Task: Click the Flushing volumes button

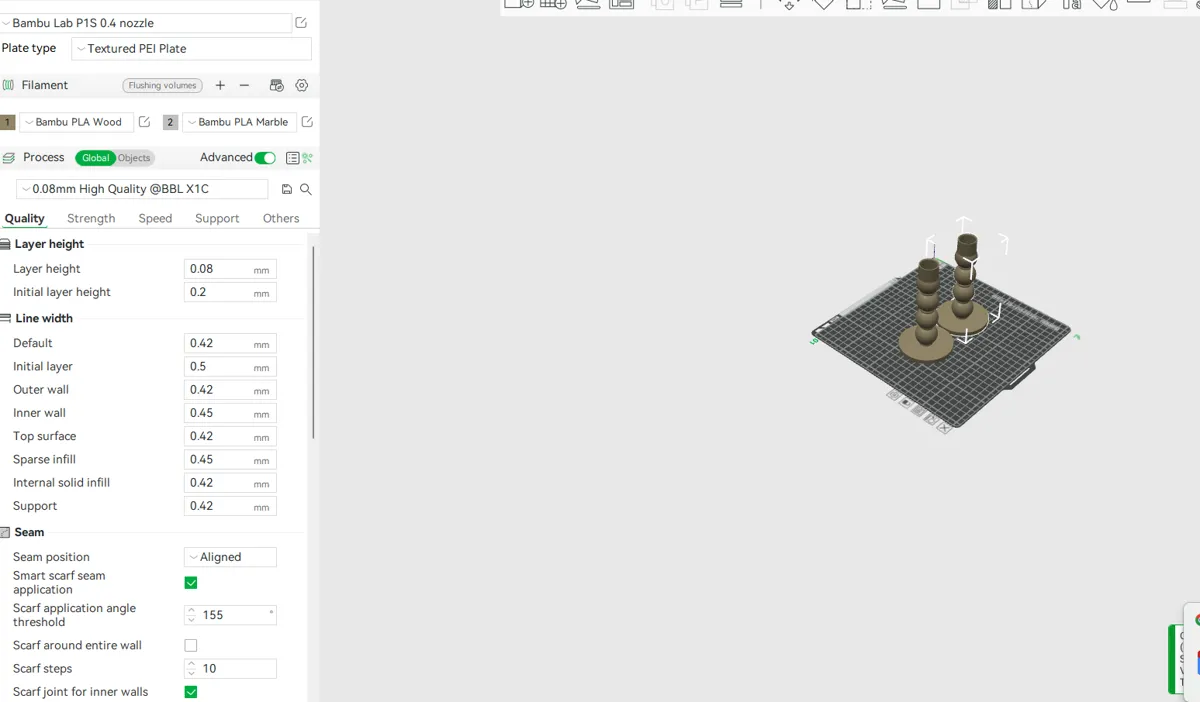Action: [162, 86]
